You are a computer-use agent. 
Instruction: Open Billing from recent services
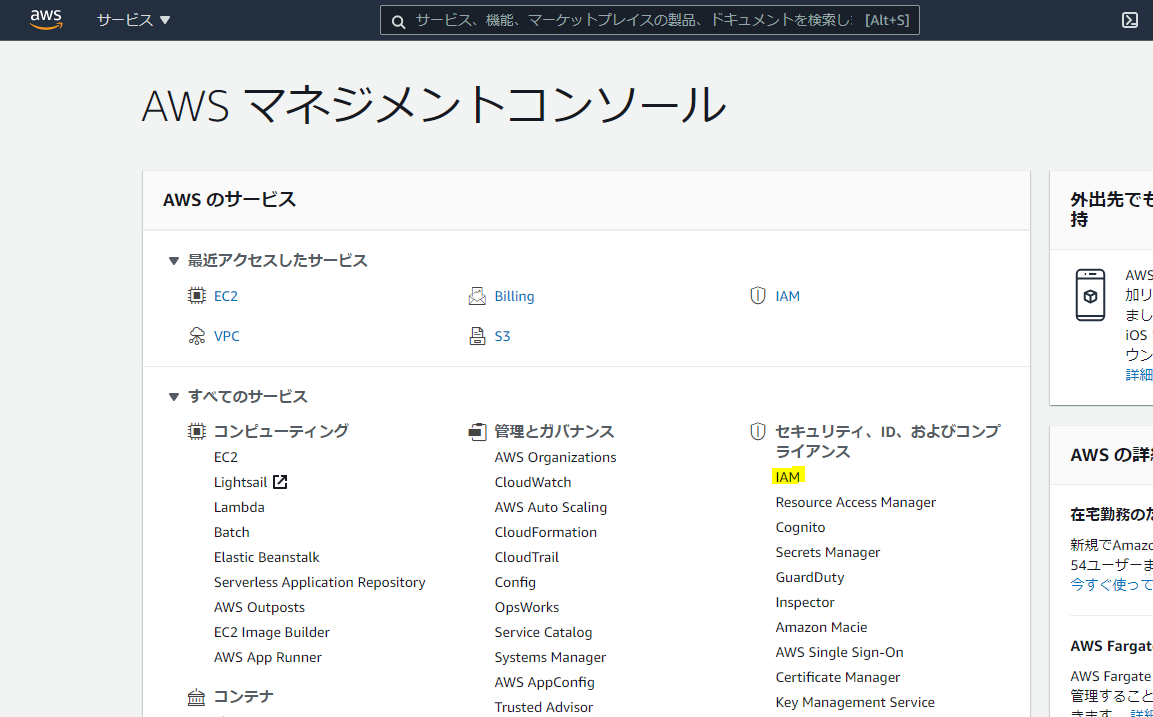[514, 296]
